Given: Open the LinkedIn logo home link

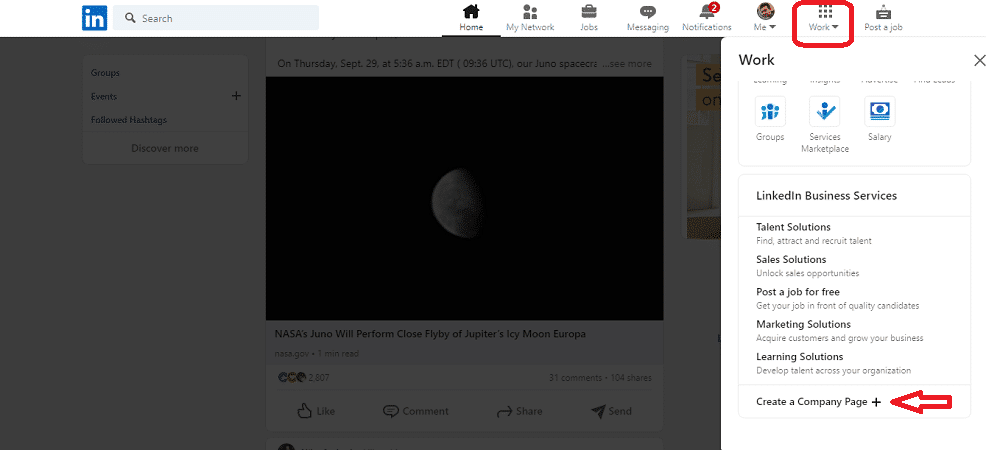Looking at the screenshot, I should pyautogui.click(x=94, y=18).
